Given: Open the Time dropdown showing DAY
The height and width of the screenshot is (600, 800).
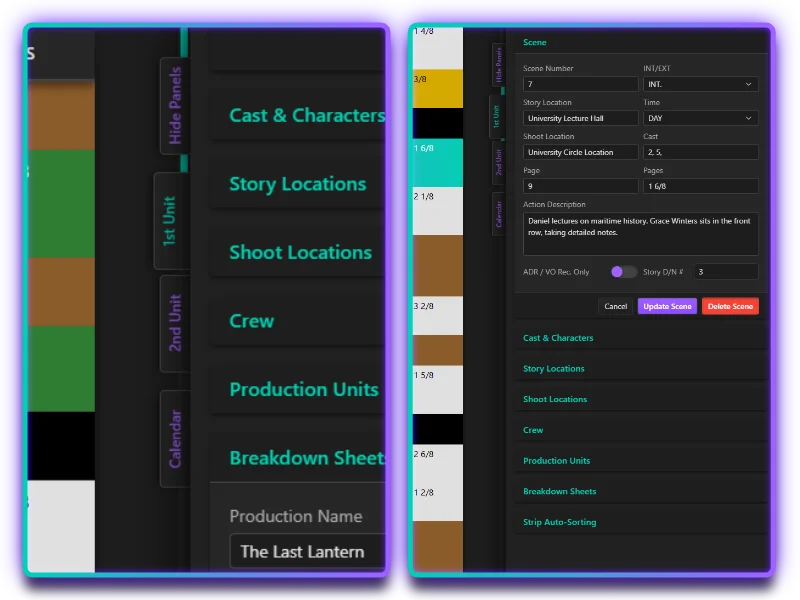Looking at the screenshot, I should click(x=700, y=118).
